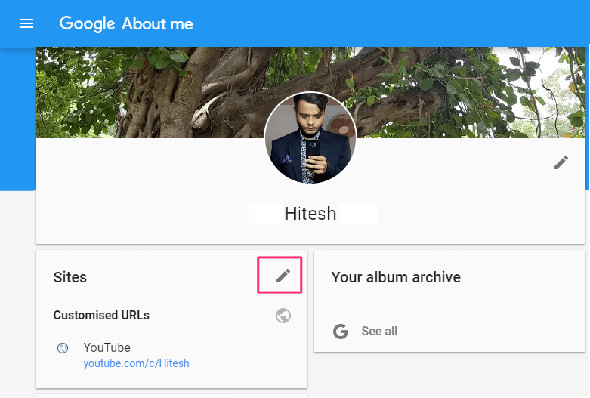This screenshot has width=590, height=398.
Task: Open the youtube.com/c/Hitesh link
Action: tap(136, 363)
